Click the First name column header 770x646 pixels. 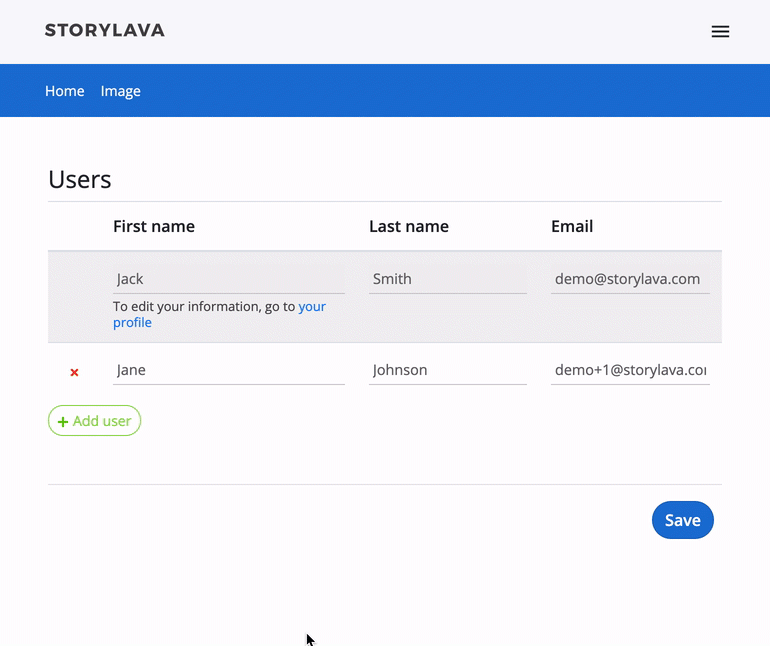coord(154,226)
